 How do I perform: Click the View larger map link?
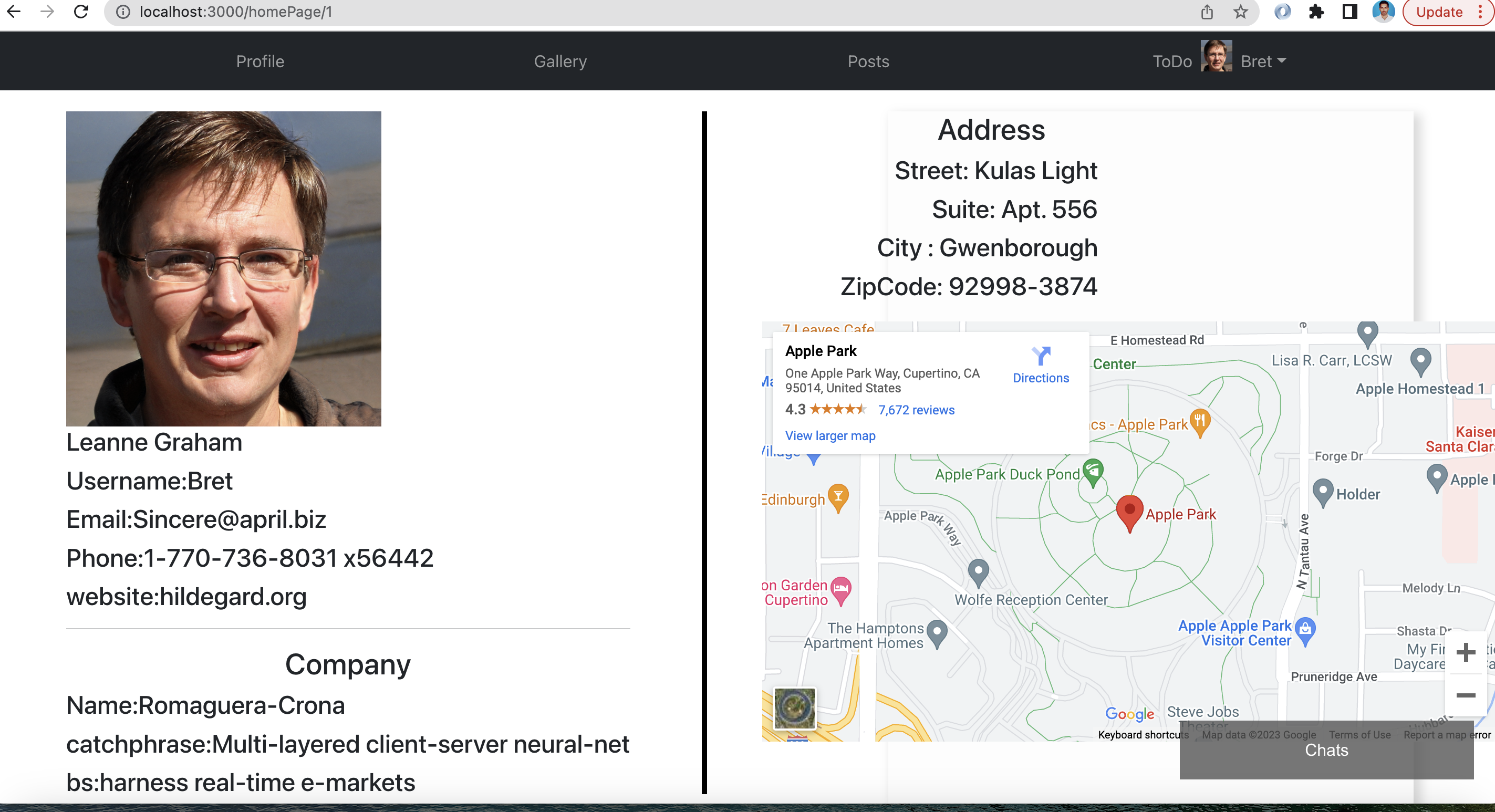[x=830, y=436]
